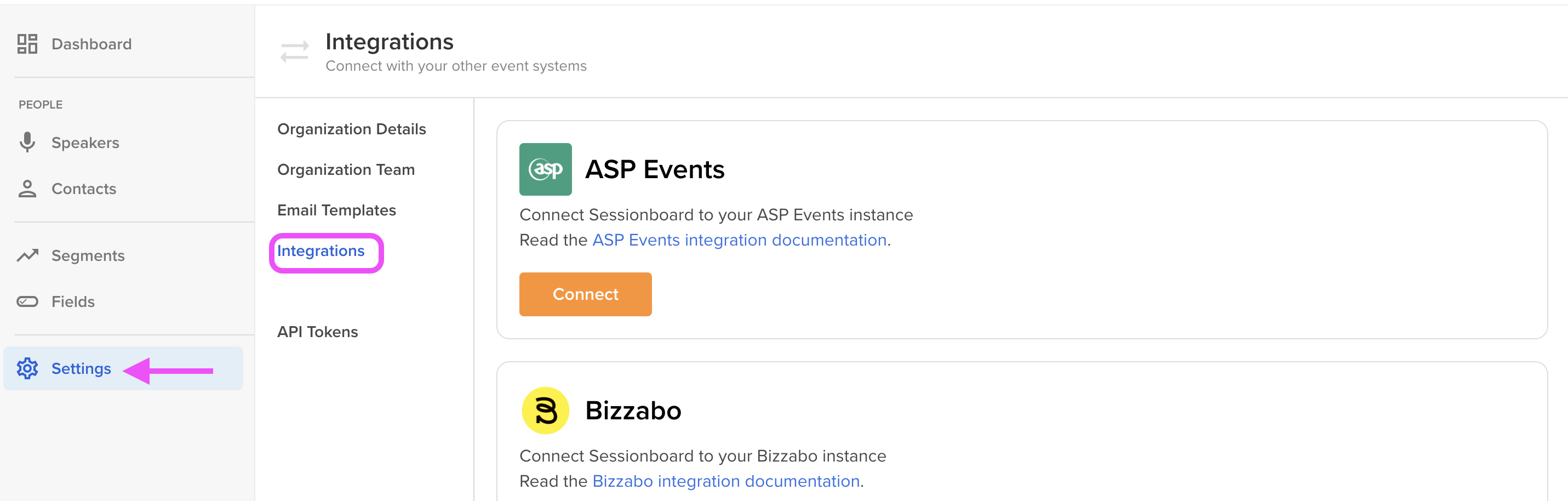Click the ASP Events green logo
The image size is (1568, 501).
coord(545,169)
